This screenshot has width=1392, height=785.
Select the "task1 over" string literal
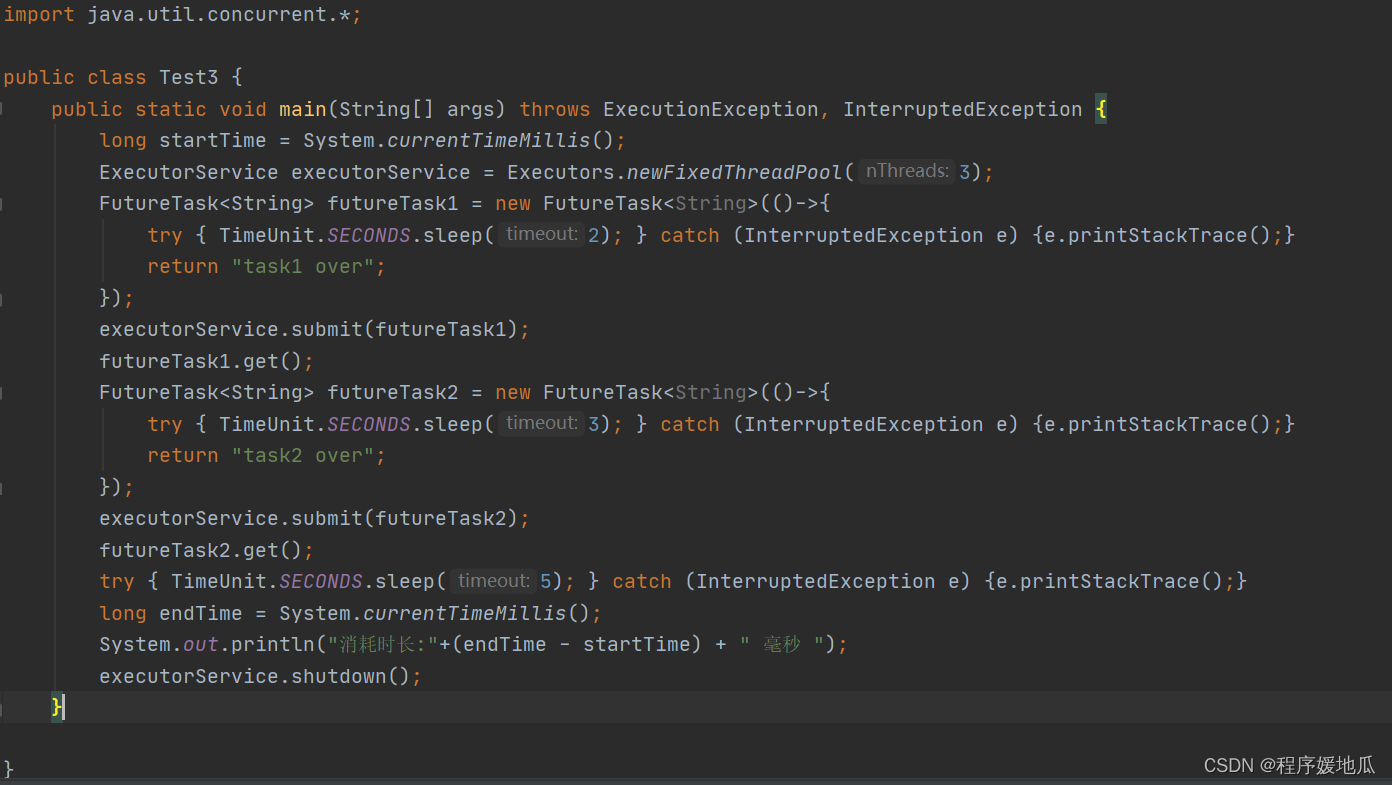point(304,266)
